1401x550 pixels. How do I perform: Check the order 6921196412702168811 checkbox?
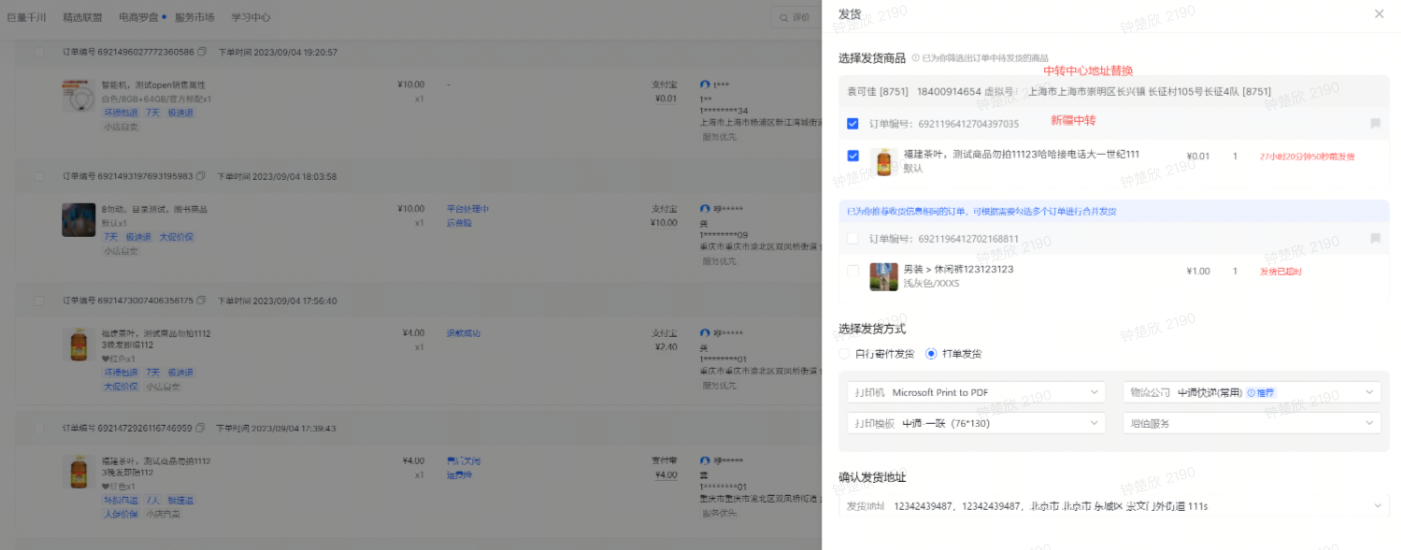pos(852,239)
